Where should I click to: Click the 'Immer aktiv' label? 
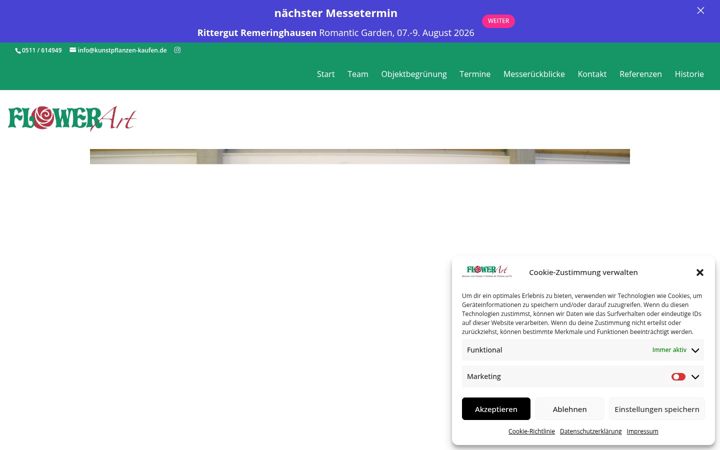669,350
